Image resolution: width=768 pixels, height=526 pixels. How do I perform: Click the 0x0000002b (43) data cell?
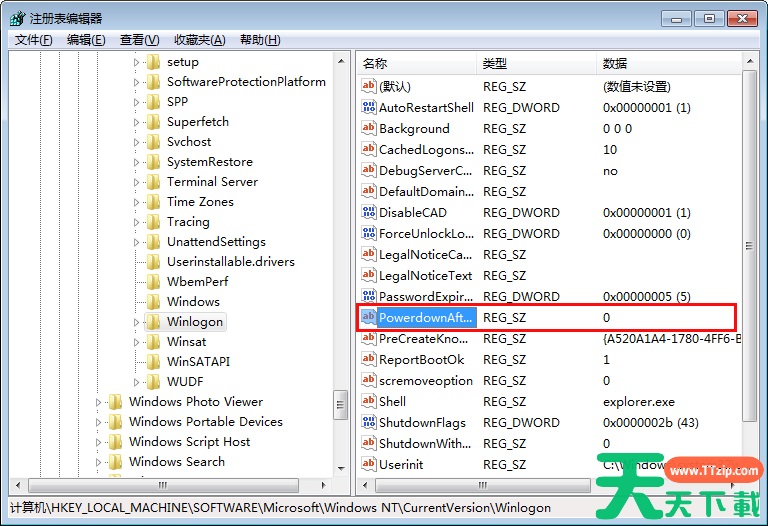651,423
